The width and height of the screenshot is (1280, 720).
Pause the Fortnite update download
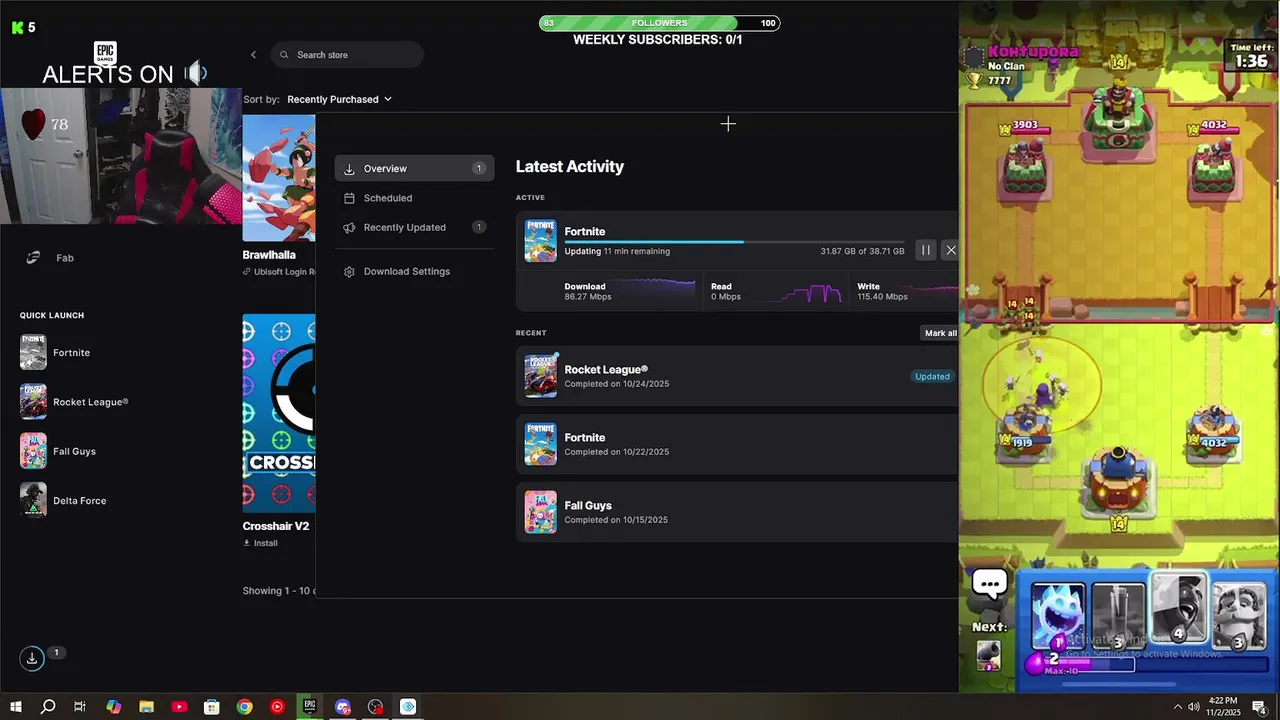point(926,250)
